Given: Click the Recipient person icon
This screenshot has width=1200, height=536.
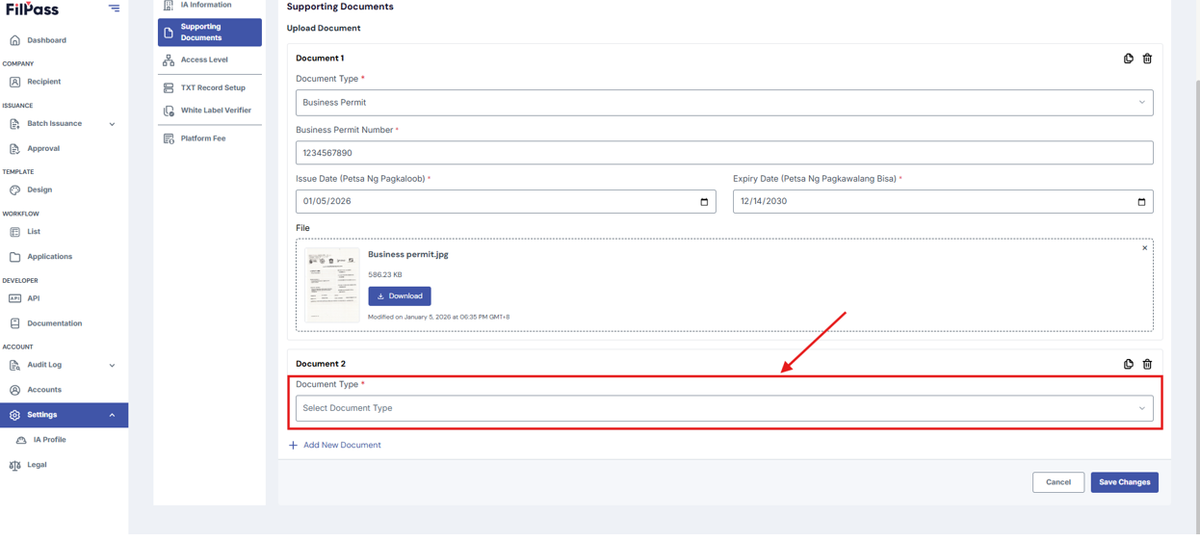Looking at the screenshot, I should [x=15, y=82].
